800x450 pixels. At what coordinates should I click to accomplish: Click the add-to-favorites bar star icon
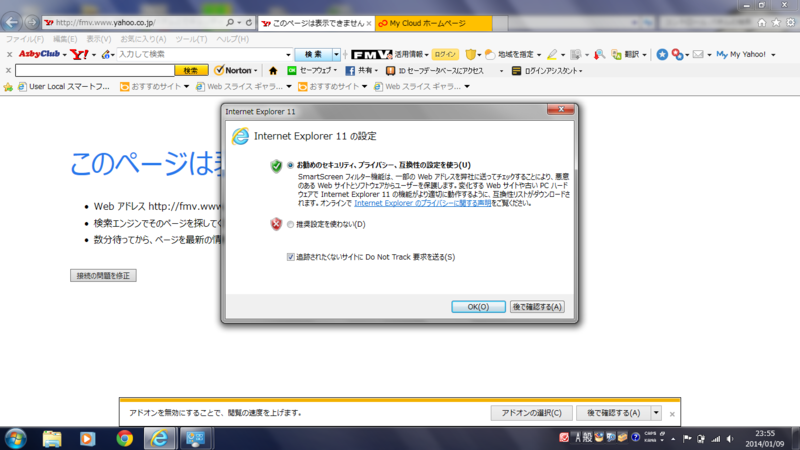click(8, 87)
